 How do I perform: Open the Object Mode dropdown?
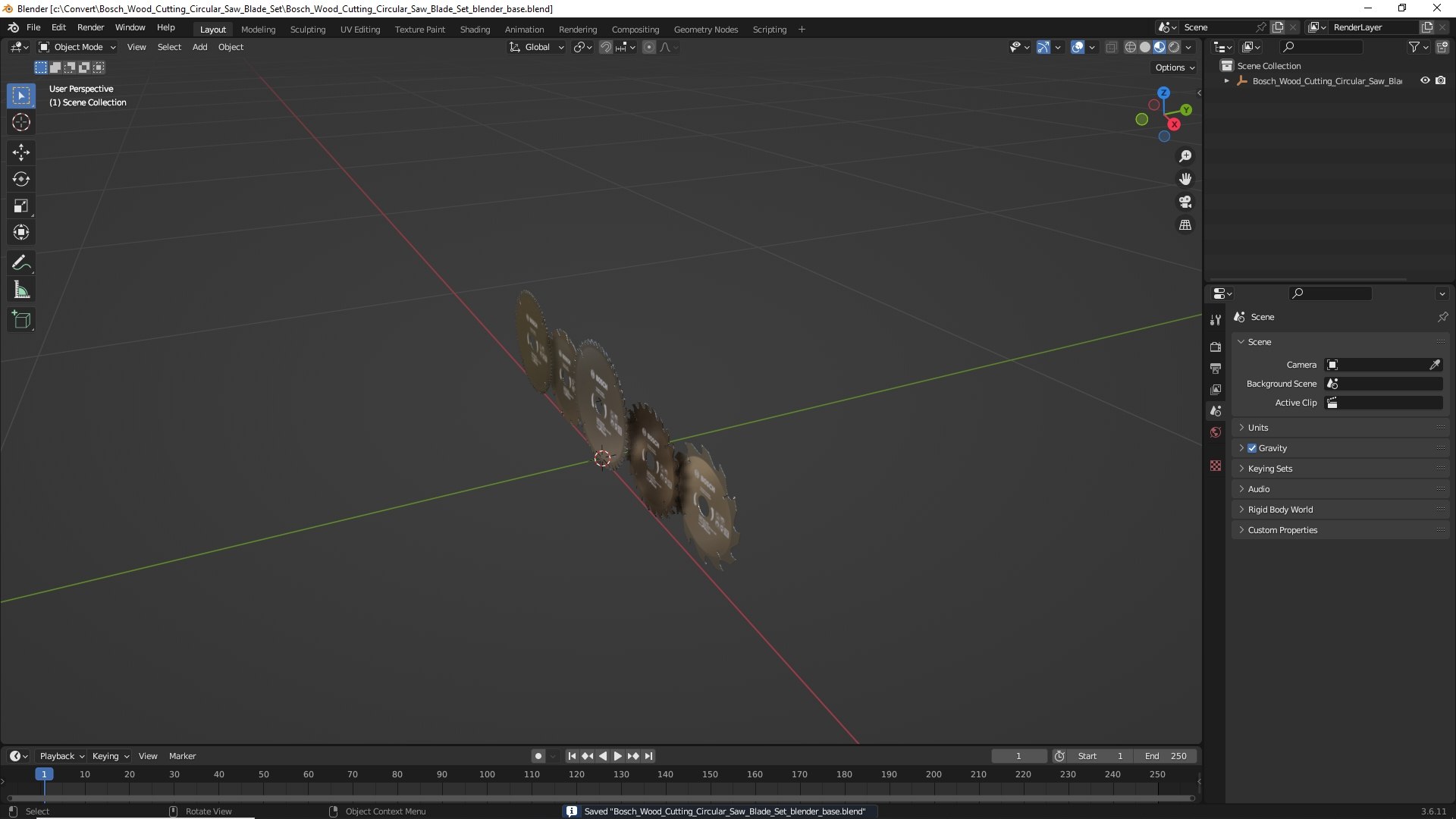[x=77, y=47]
